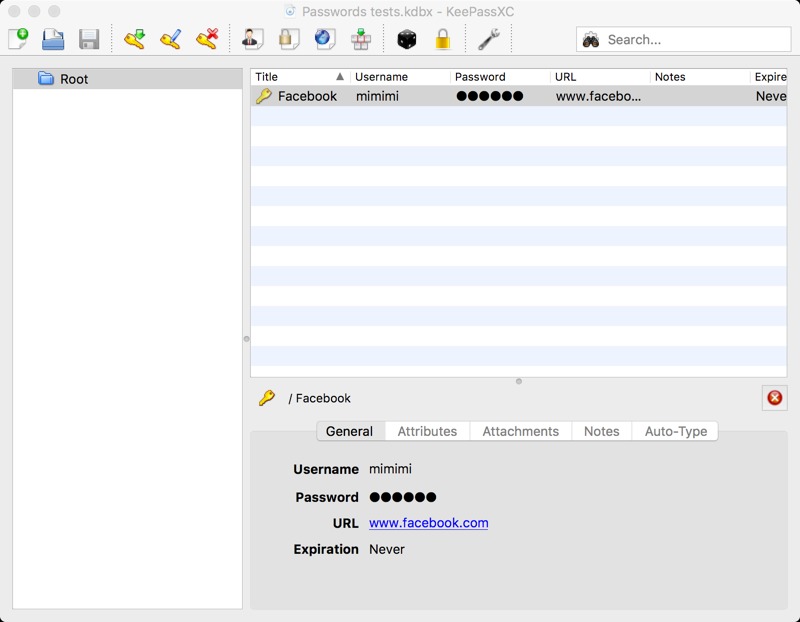800x622 pixels.
Task: Click the Root folder icon
Action: pyautogui.click(x=46, y=79)
